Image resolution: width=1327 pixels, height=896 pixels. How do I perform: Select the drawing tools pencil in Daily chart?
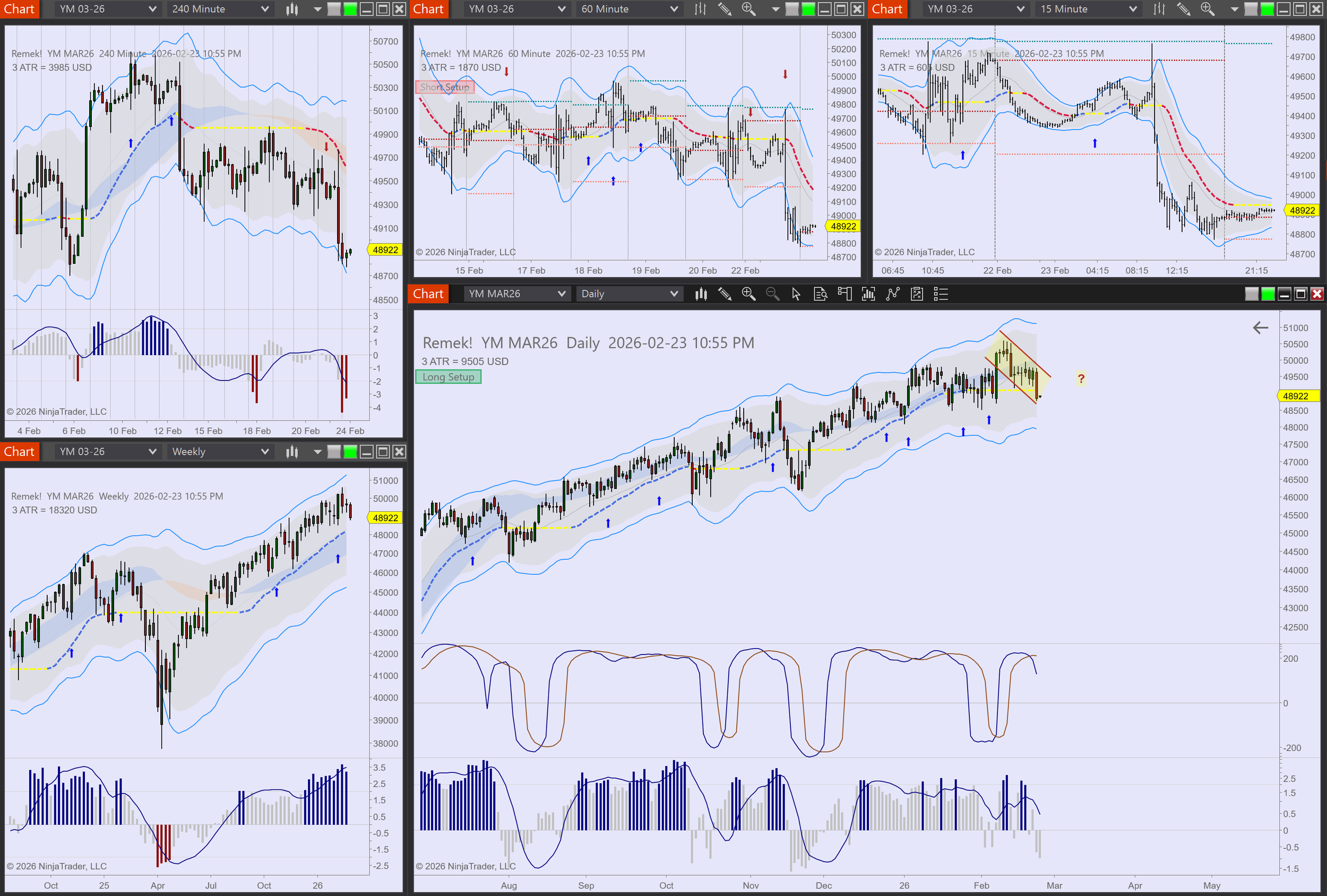725,294
